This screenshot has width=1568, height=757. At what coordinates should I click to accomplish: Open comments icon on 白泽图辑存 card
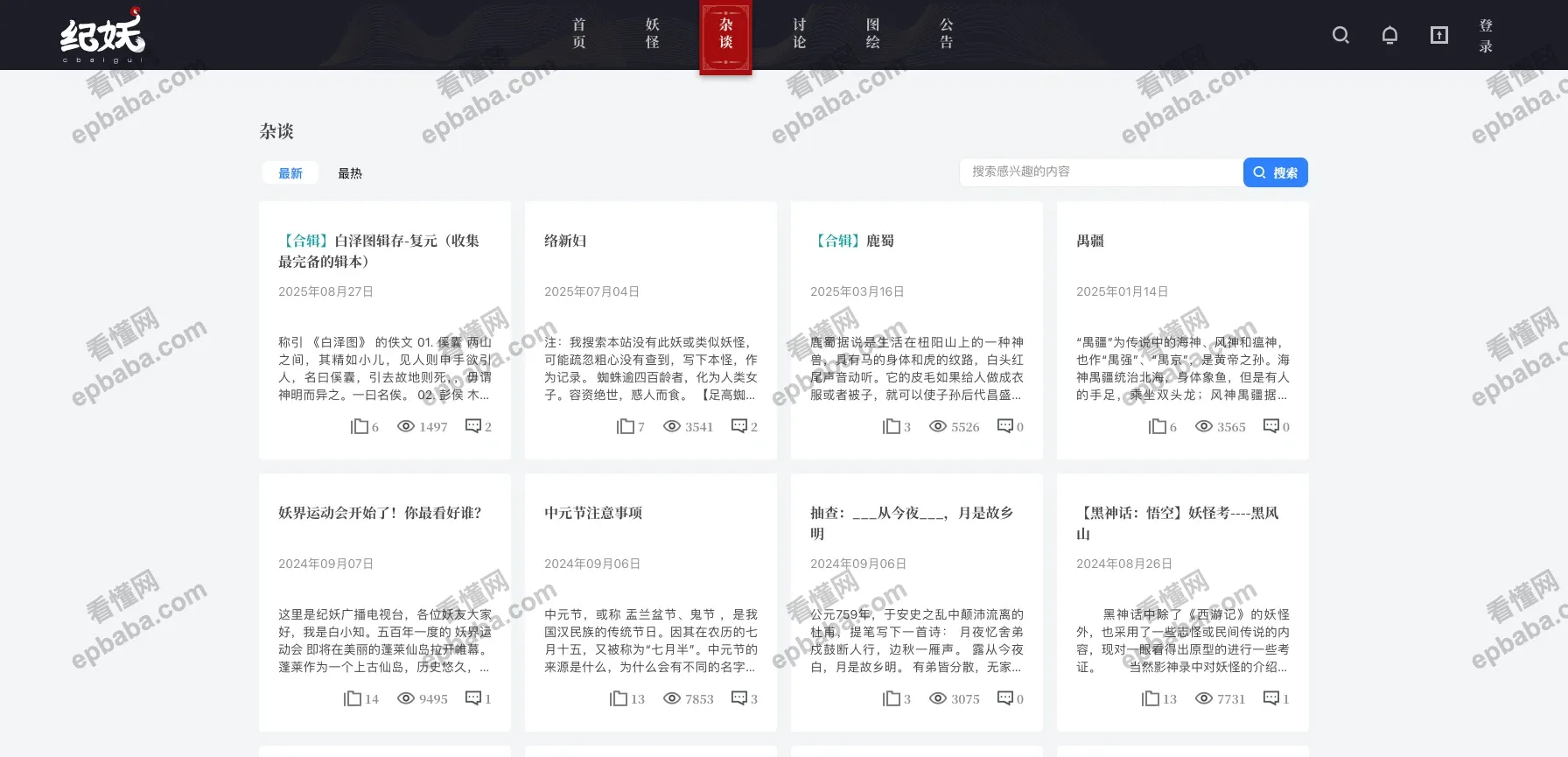(x=473, y=426)
